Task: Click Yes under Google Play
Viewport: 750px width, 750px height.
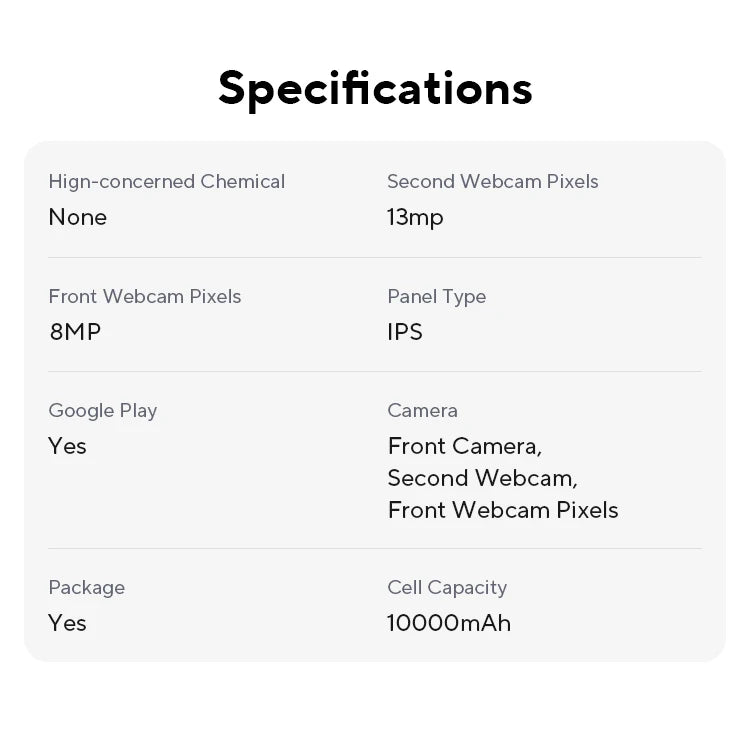Action: 68,446
